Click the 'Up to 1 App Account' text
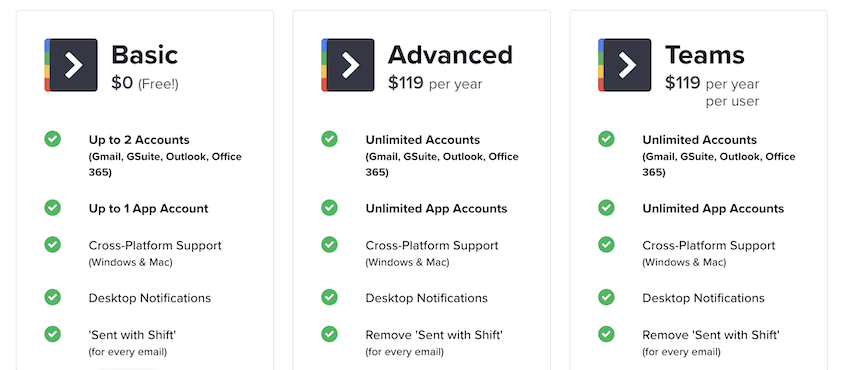The width and height of the screenshot is (850, 370). pos(149,209)
